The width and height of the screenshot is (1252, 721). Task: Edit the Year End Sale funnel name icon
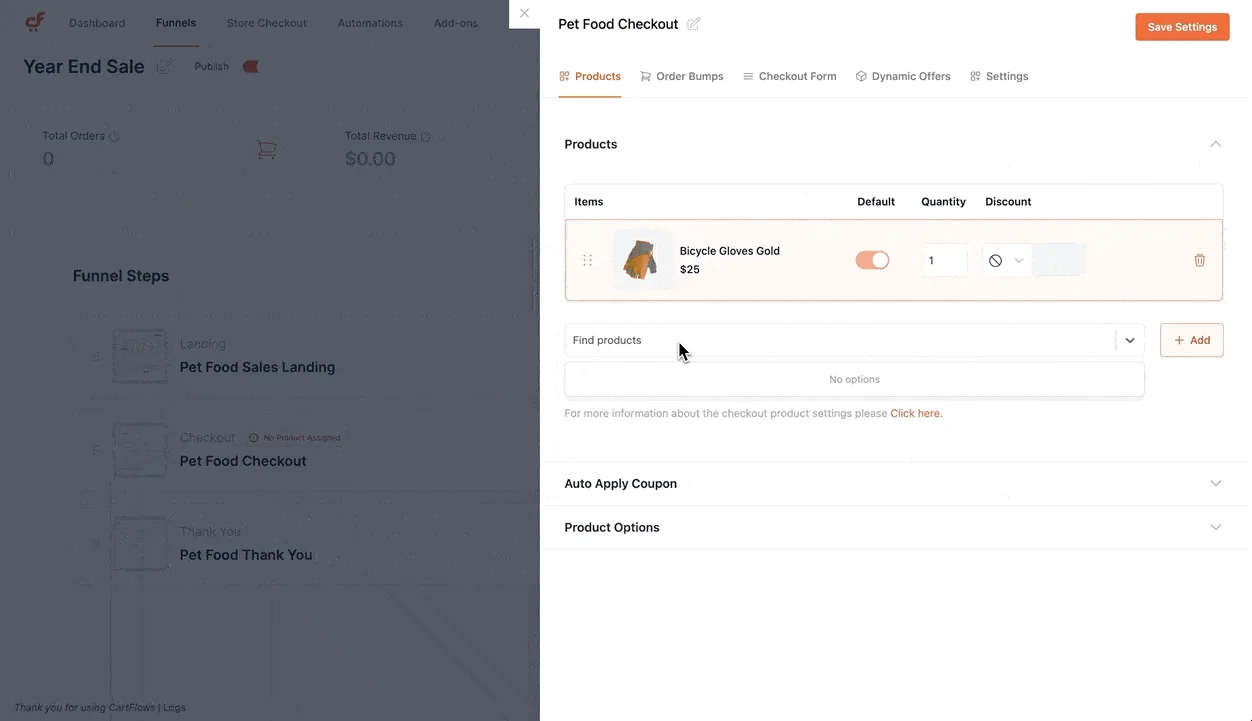164,67
